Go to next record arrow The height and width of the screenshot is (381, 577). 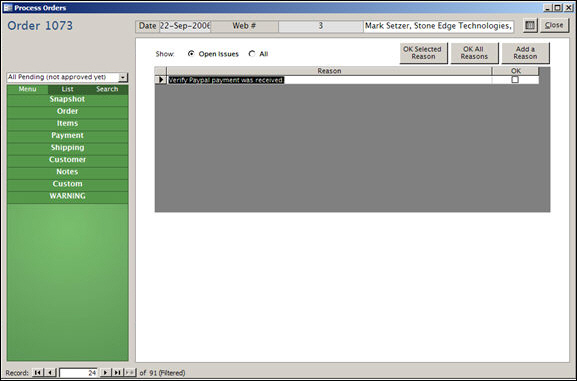pos(105,373)
